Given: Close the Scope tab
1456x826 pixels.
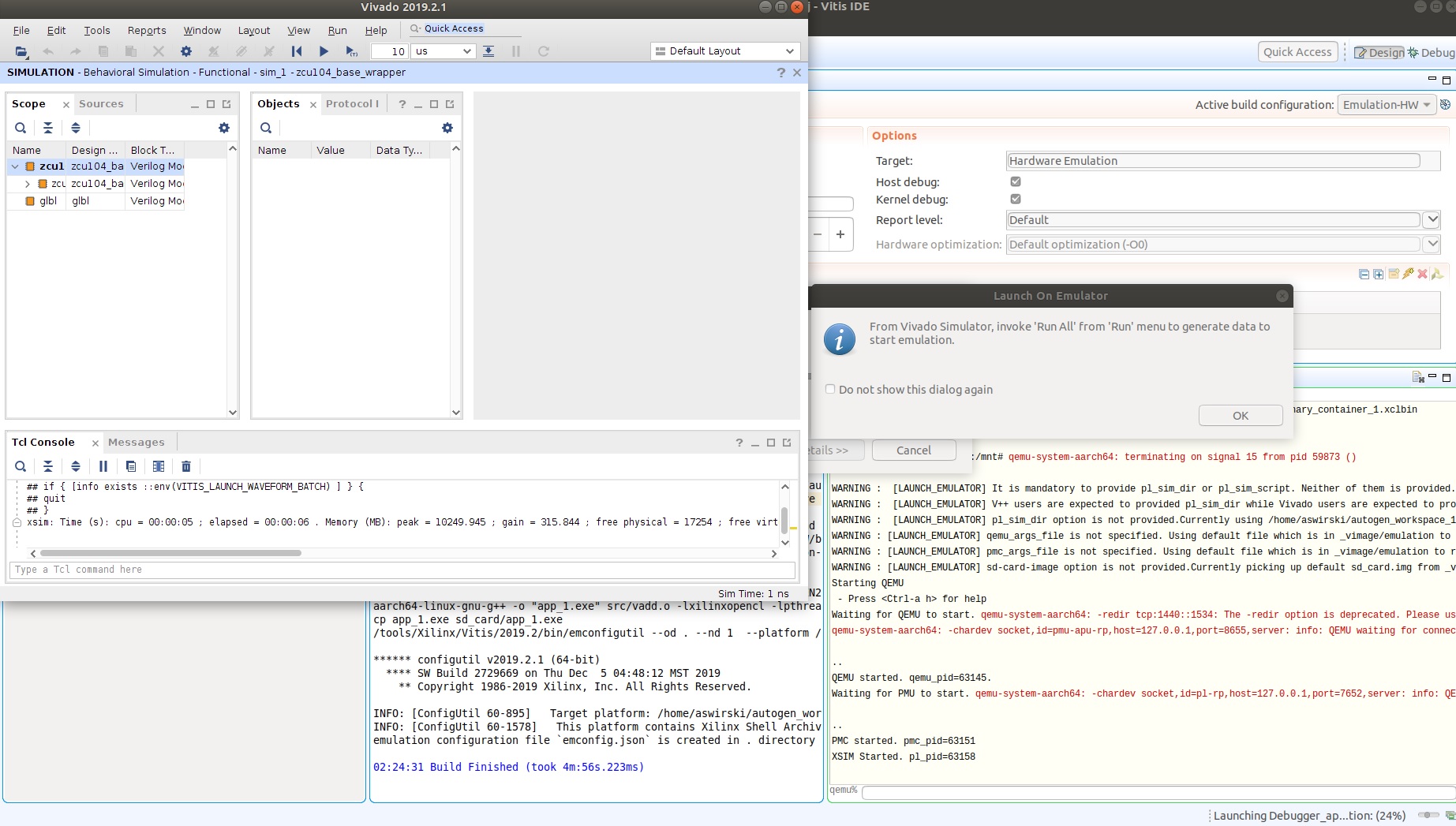Looking at the screenshot, I should (66, 105).
